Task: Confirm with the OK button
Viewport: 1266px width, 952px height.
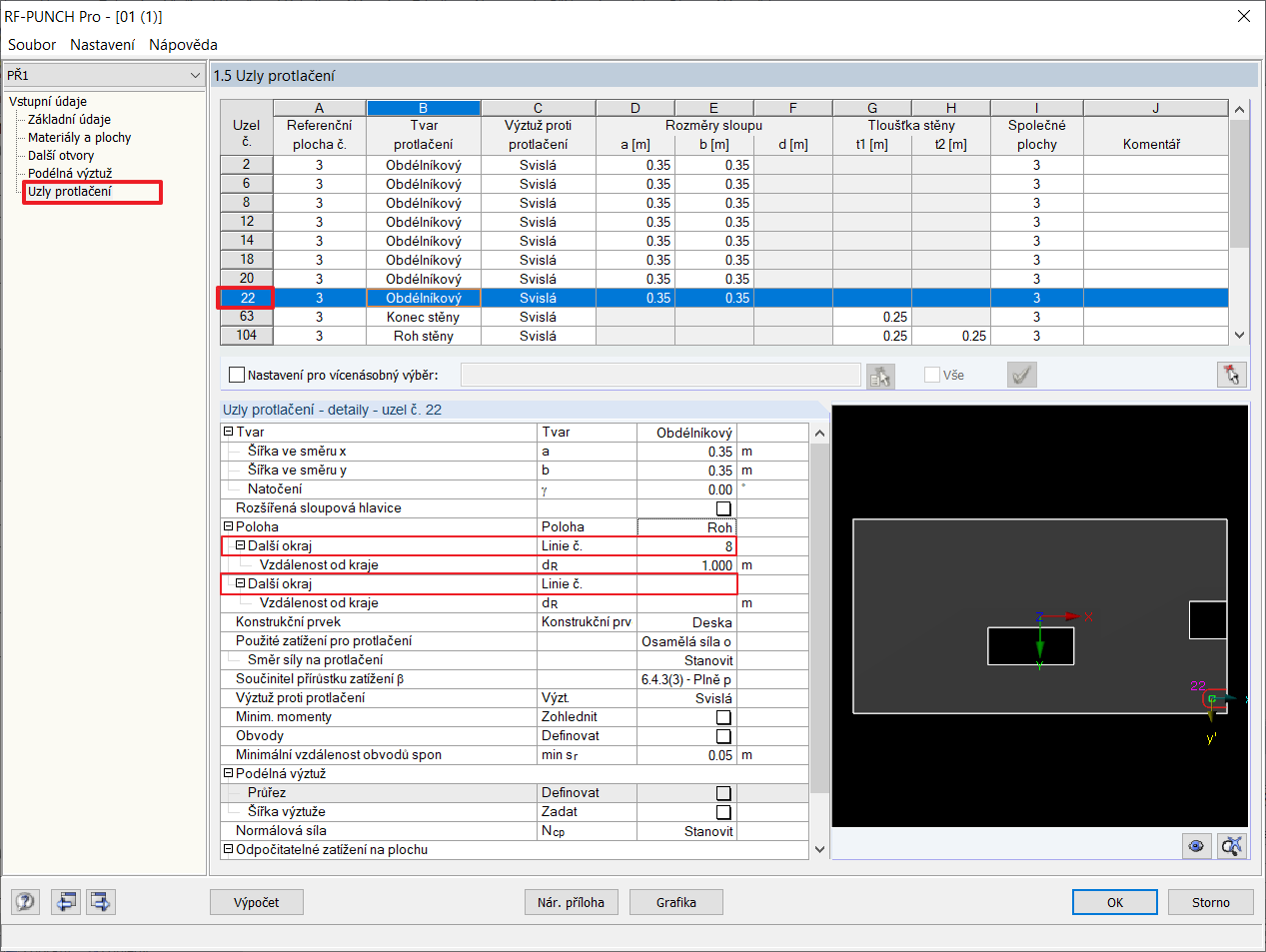Action: pyautogui.click(x=1115, y=902)
